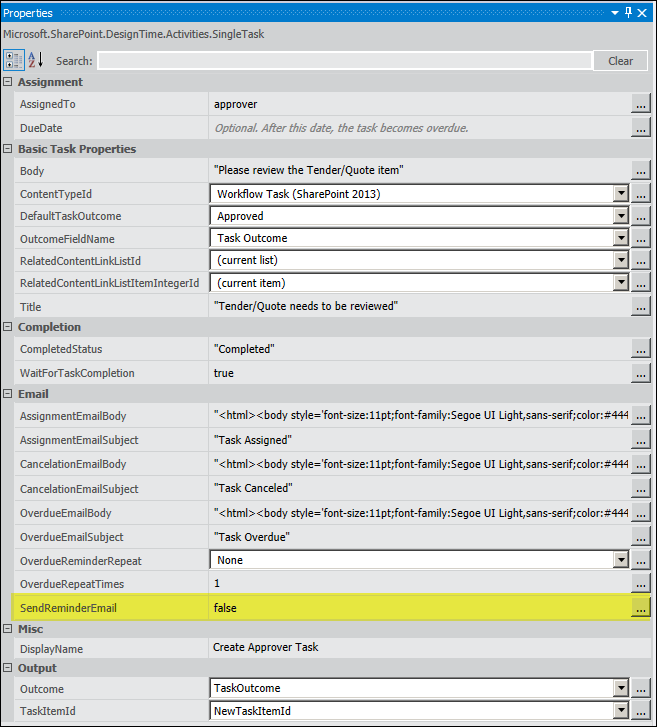Open ellipsis editor for AssignedTo
The width and height of the screenshot is (657, 727).
(x=641, y=104)
